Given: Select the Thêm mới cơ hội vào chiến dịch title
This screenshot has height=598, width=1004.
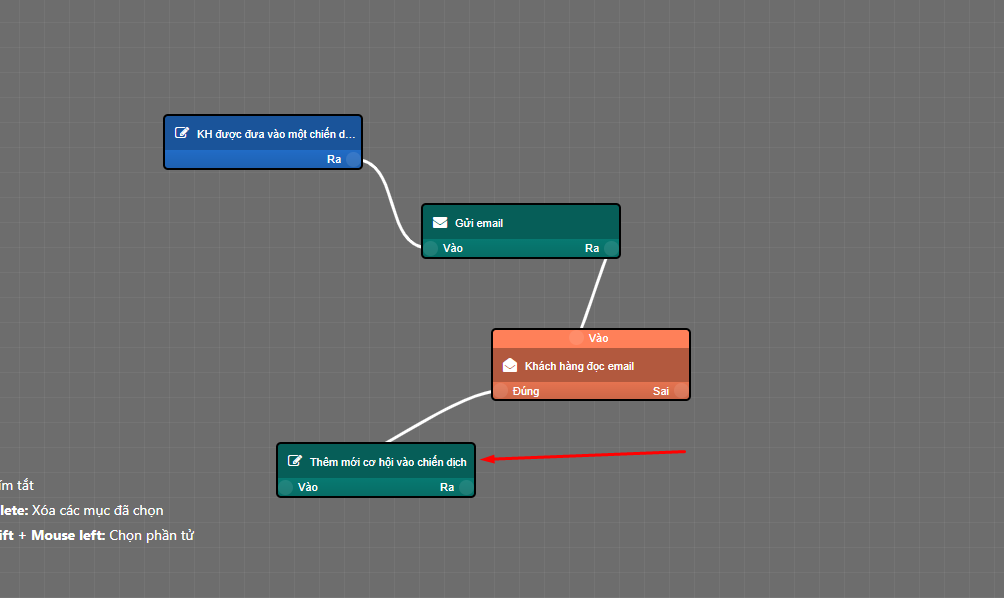Looking at the screenshot, I should (x=387, y=462).
